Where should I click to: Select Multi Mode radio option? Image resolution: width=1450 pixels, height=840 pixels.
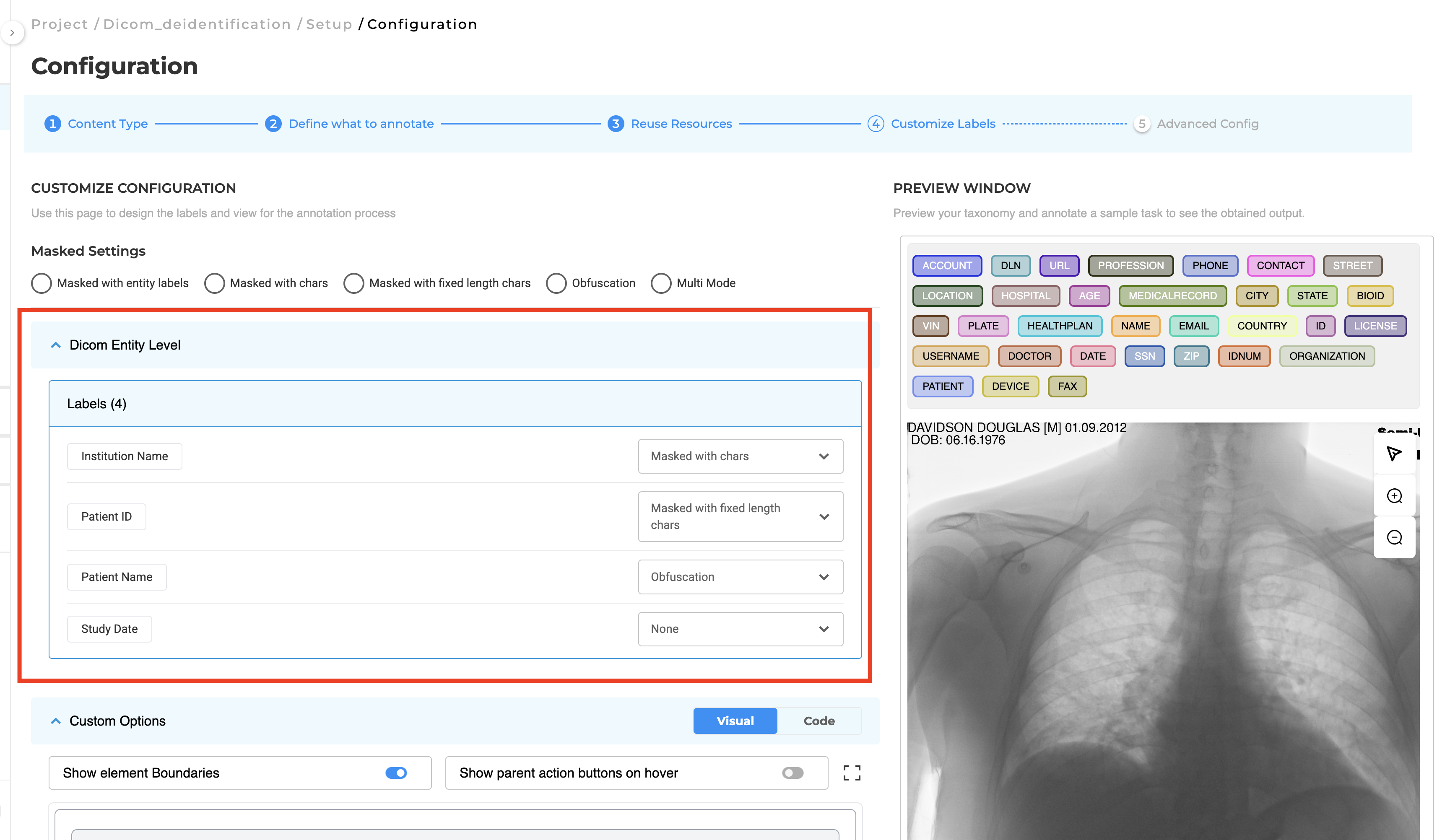[x=661, y=283]
